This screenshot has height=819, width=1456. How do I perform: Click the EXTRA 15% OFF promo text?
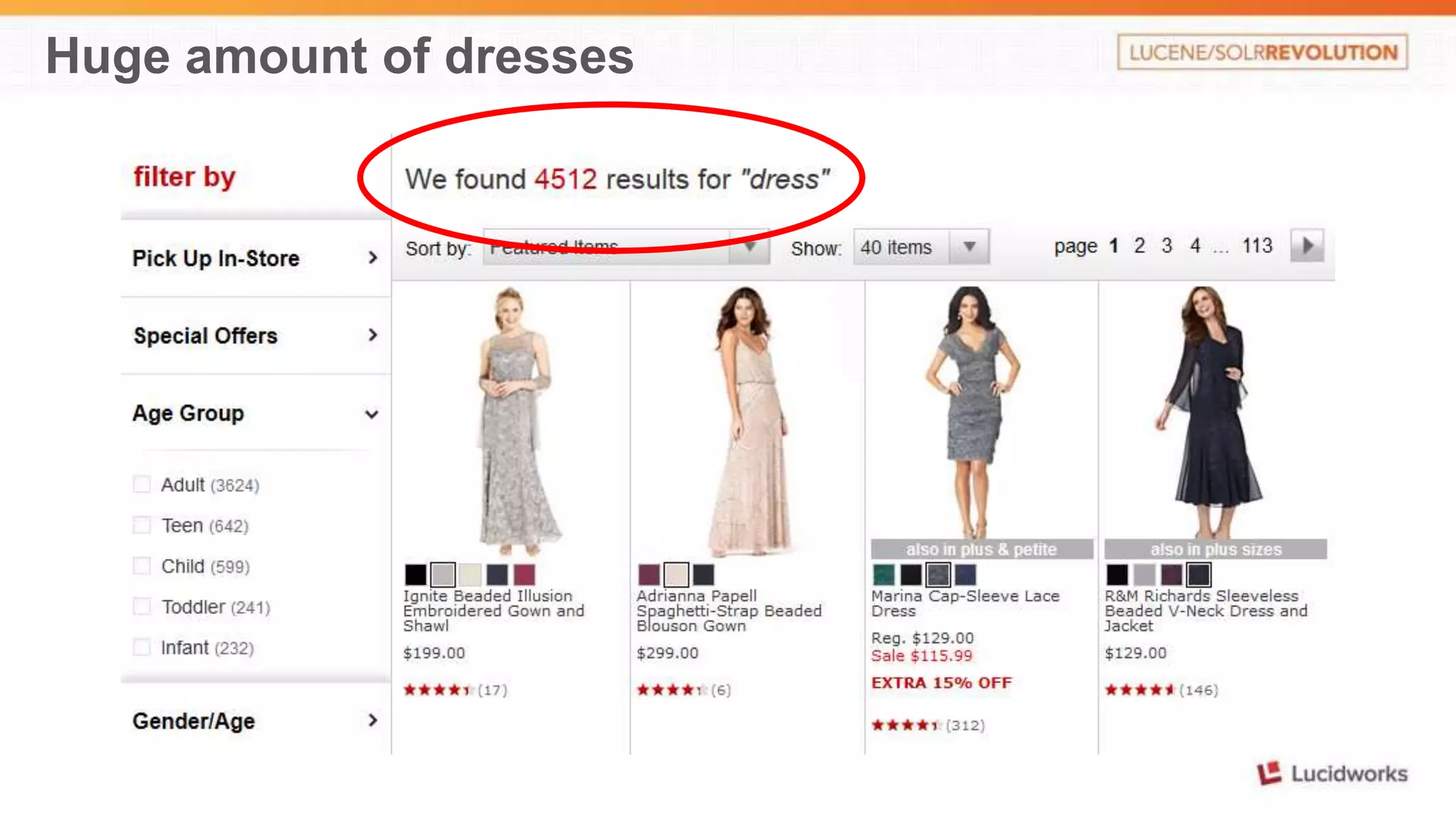pos(941,682)
